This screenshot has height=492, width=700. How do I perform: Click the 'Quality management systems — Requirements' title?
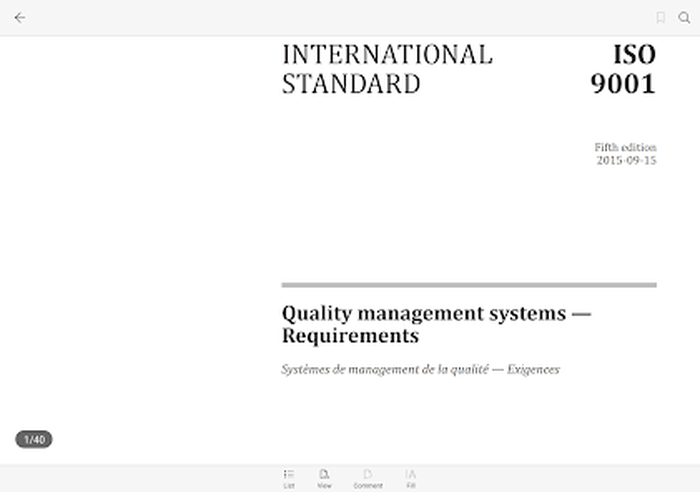(x=437, y=324)
